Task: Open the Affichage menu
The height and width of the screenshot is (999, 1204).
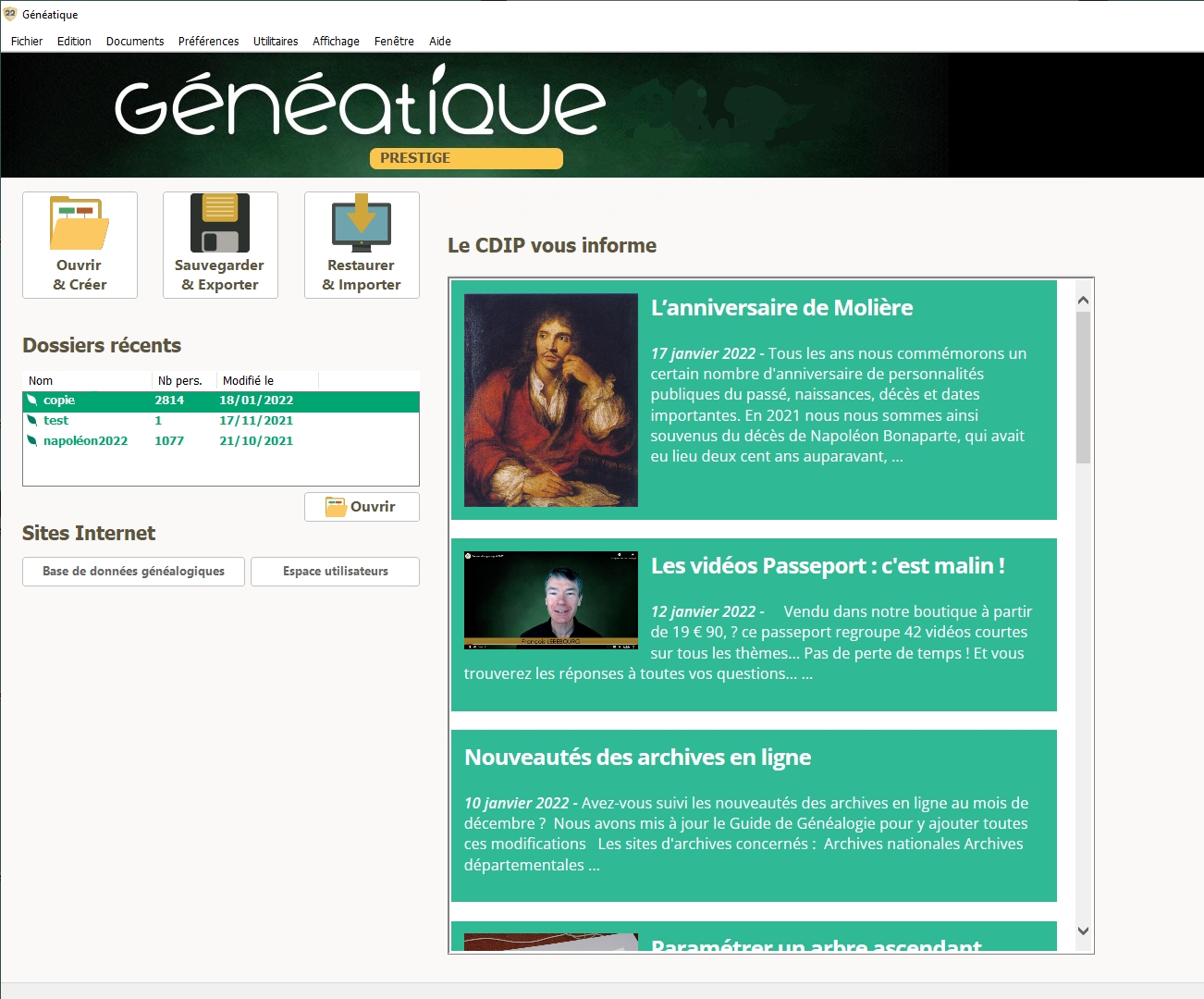Action: click(x=336, y=42)
